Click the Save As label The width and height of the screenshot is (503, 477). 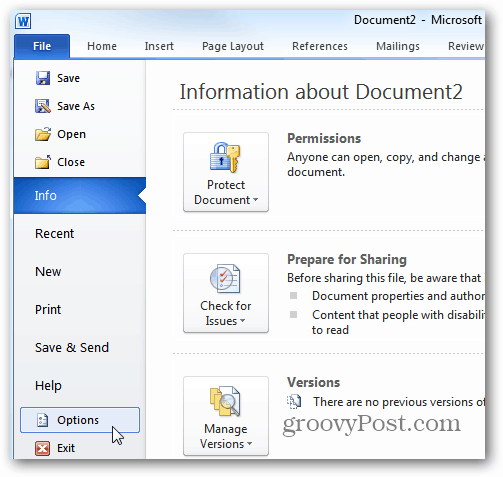76,106
